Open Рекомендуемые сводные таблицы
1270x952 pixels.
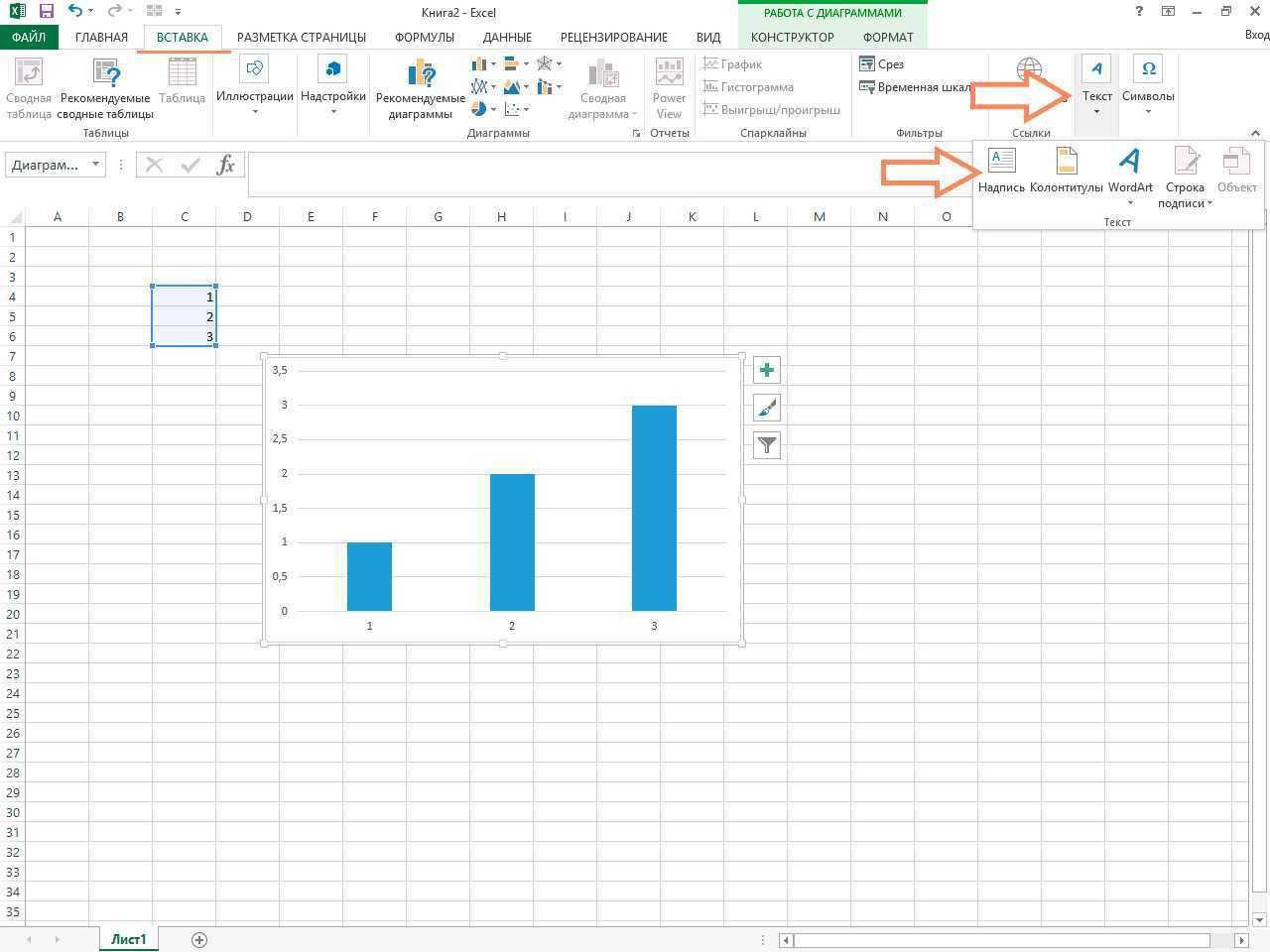click(x=106, y=88)
